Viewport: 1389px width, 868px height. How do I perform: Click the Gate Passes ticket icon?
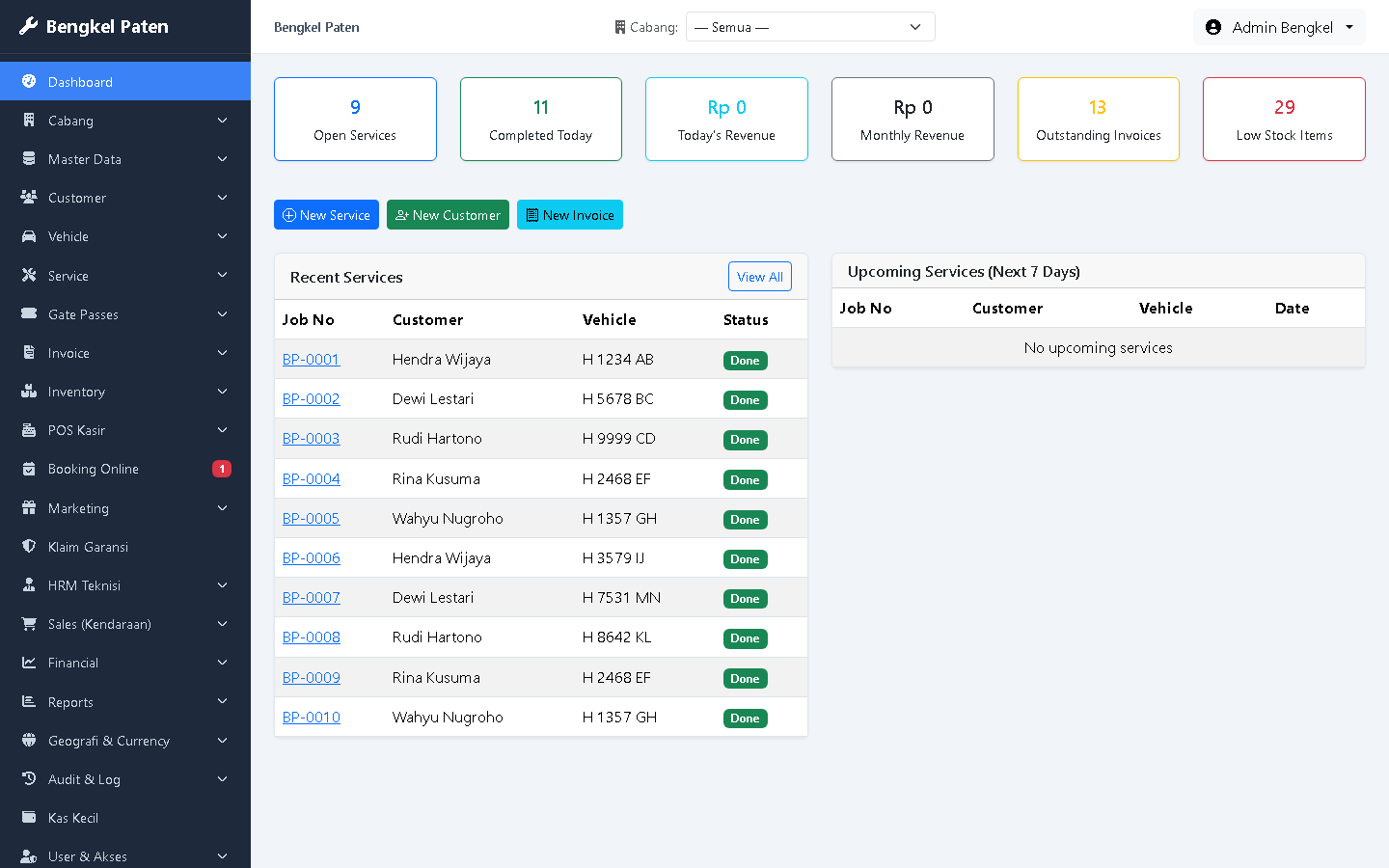[29, 314]
